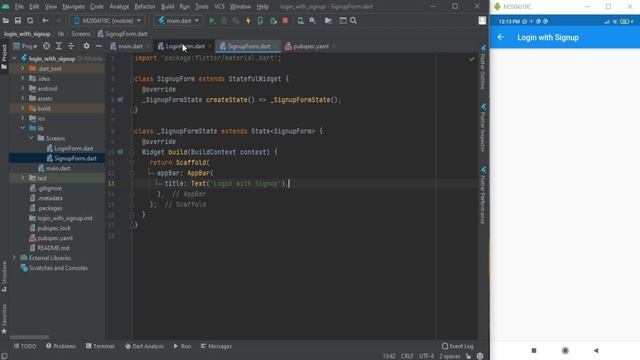Viewport: 640px width, 360px height.
Task: Expand the build folder
Action: click(22, 109)
